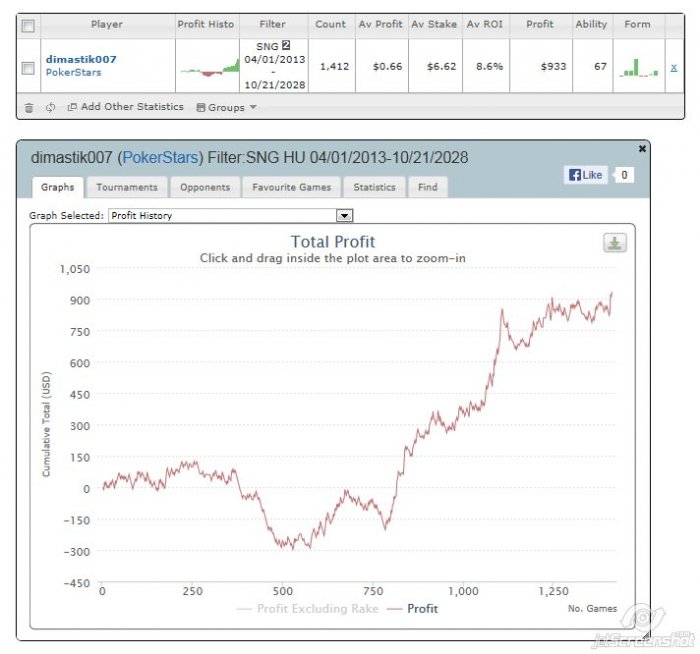700x654 pixels.
Task: Open dimastik007 player link
Action: coord(81,59)
